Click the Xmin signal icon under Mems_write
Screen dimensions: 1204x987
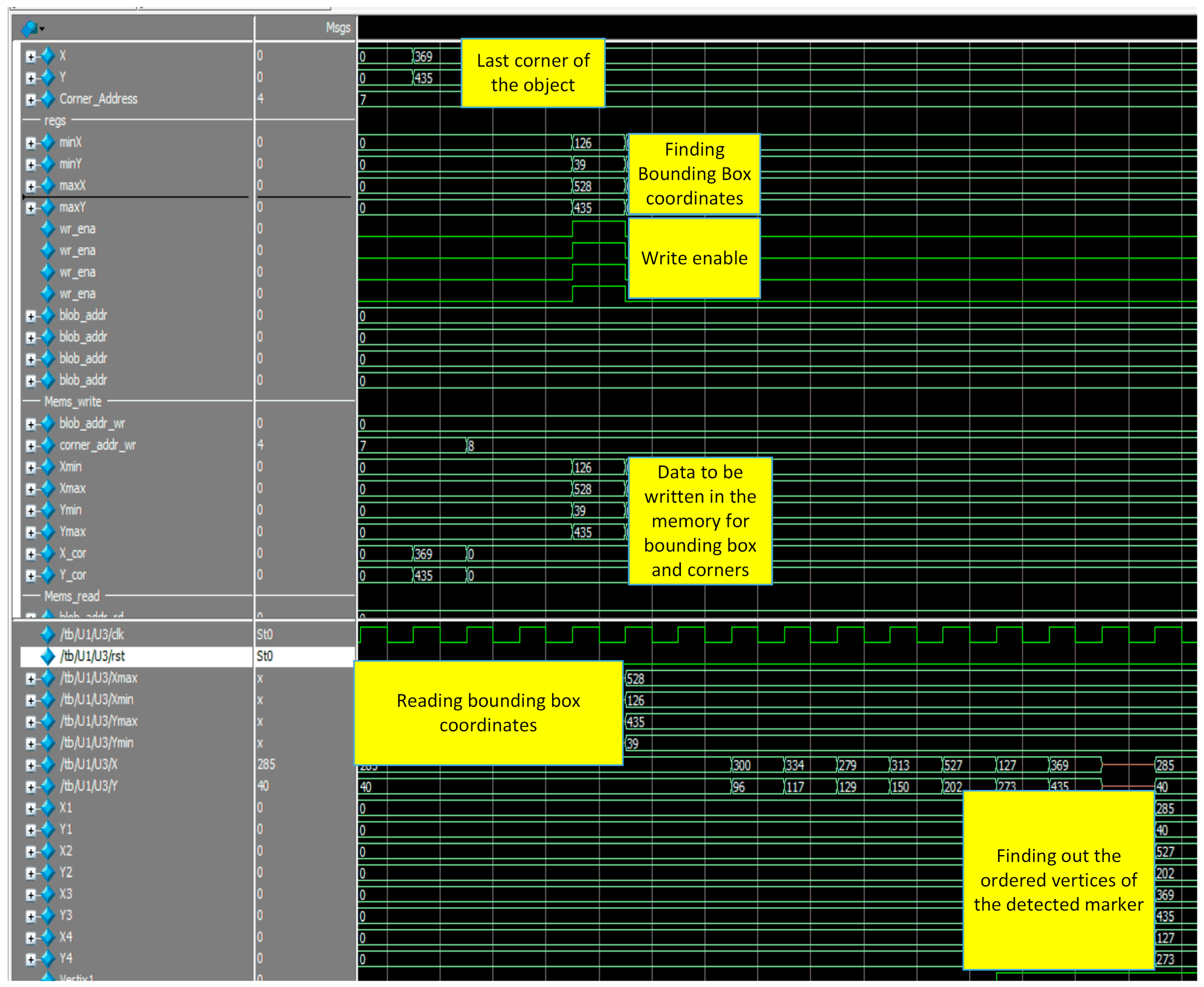pyautogui.click(x=48, y=467)
